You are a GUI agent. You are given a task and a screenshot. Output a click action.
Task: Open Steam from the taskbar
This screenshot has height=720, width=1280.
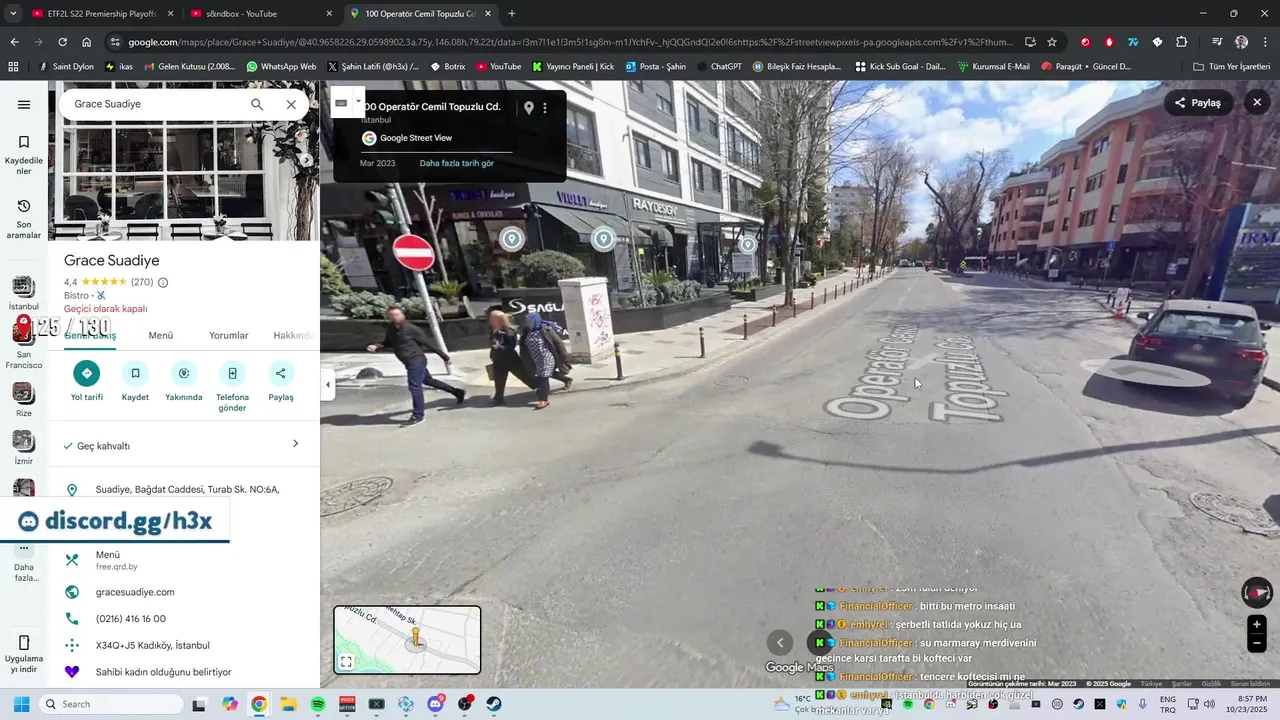coord(494,704)
